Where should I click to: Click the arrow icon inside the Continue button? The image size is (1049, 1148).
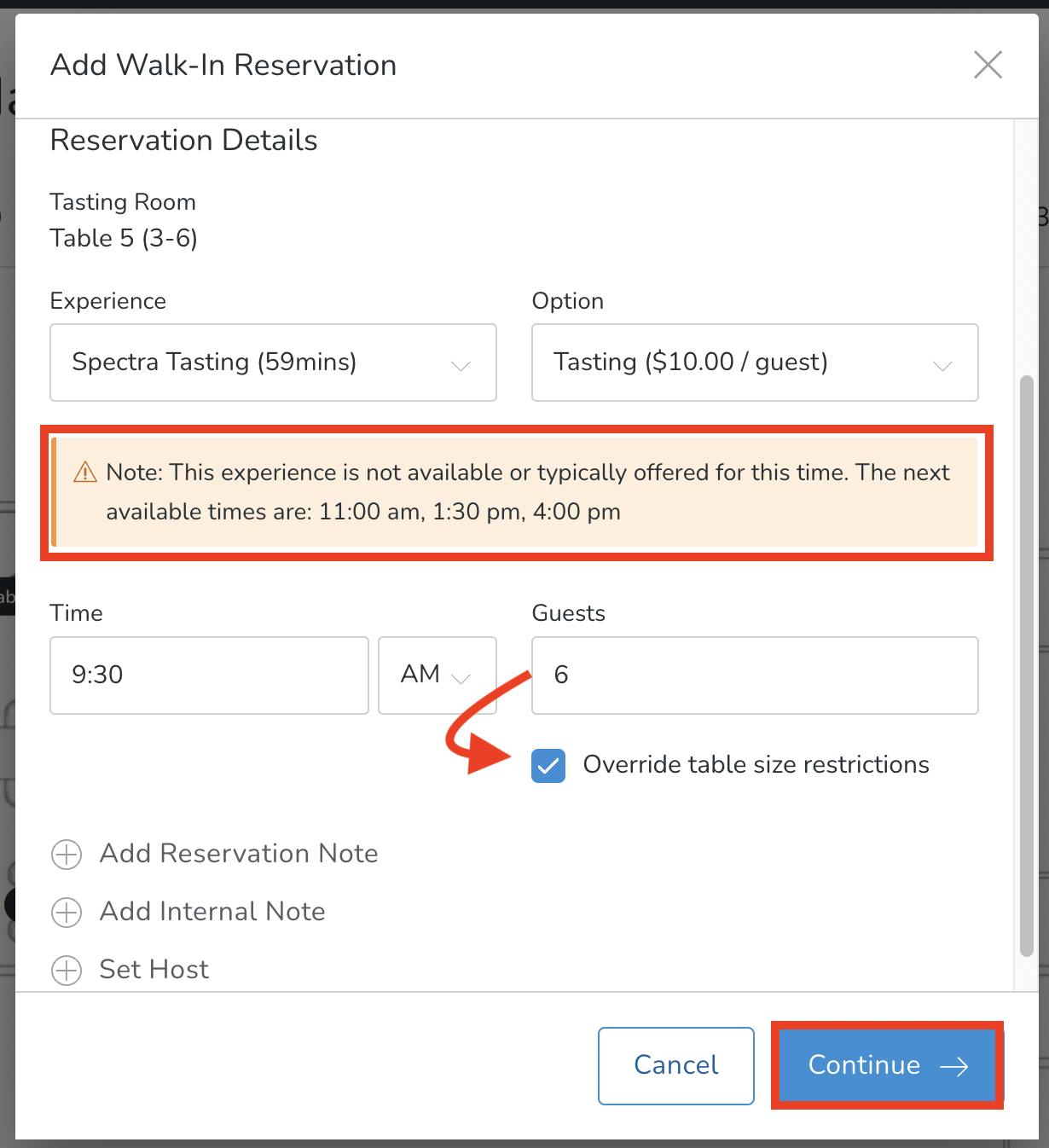pos(954,1065)
